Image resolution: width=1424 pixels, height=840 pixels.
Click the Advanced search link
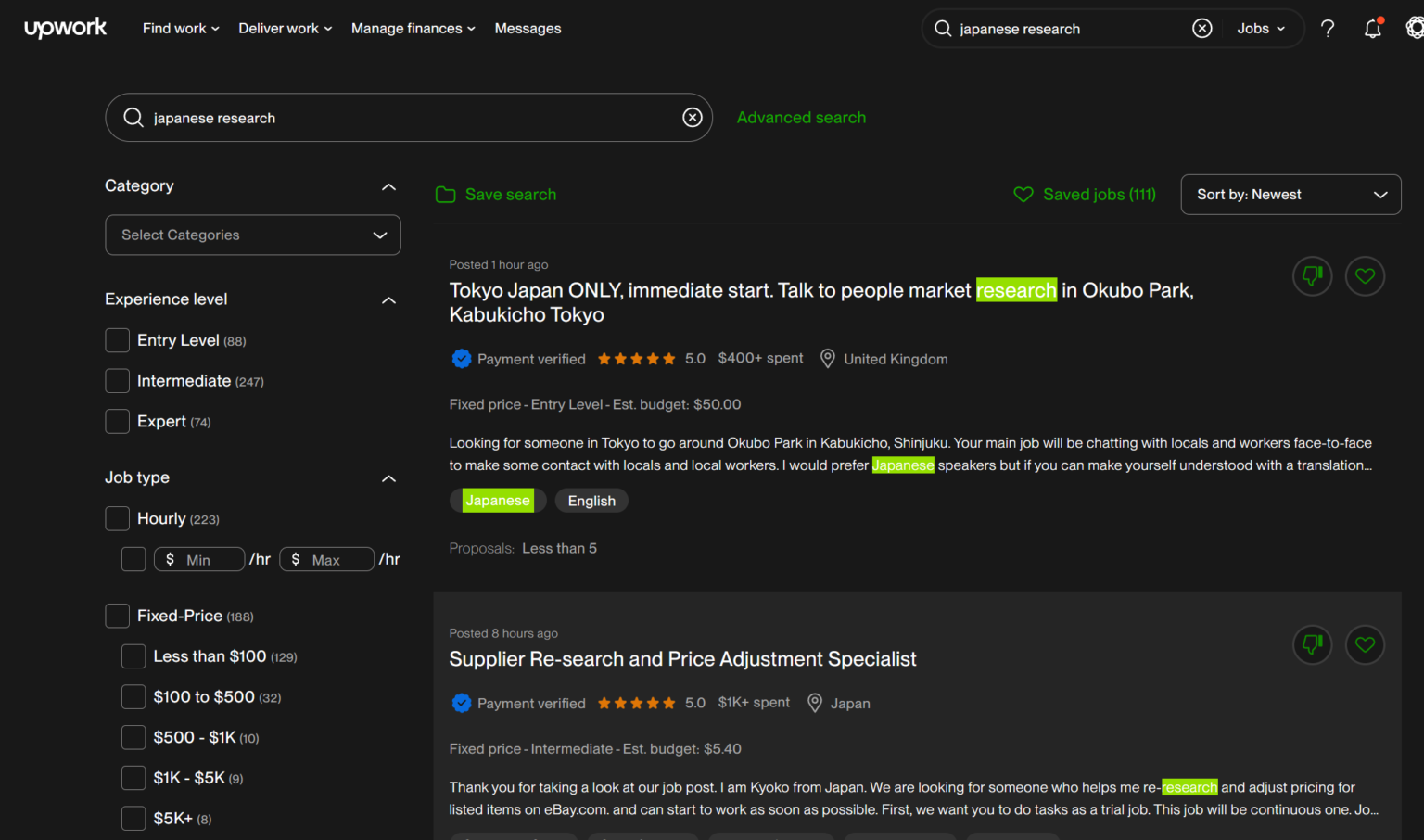coord(801,118)
